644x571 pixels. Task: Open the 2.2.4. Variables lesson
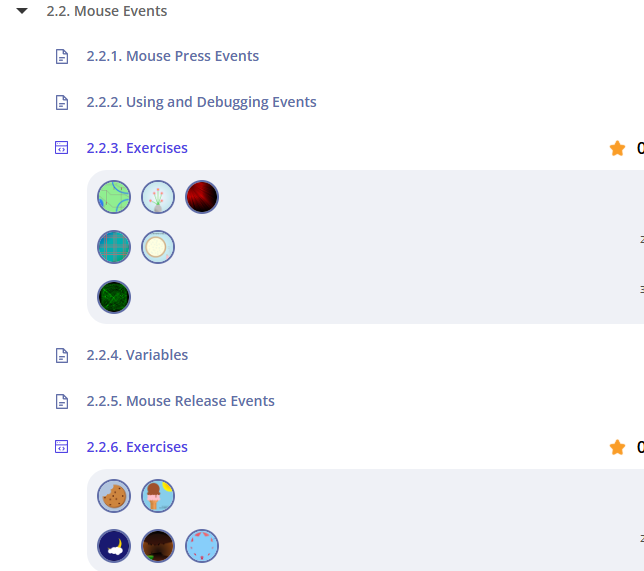(x=137, y=355)
